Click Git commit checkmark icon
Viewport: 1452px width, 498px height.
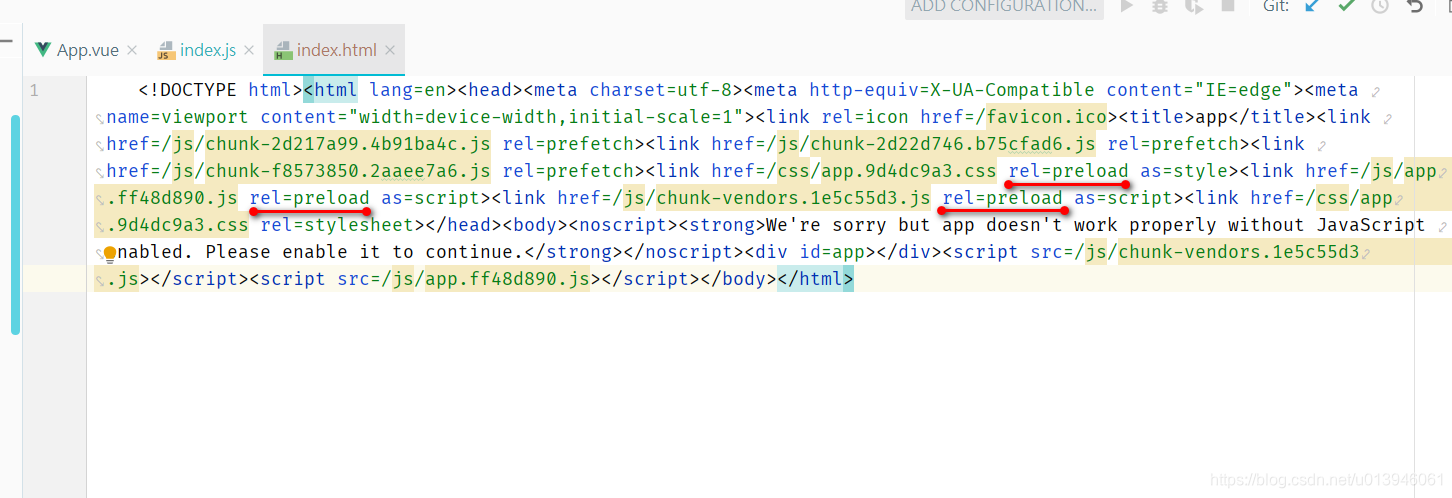(x=1347, y=6)
